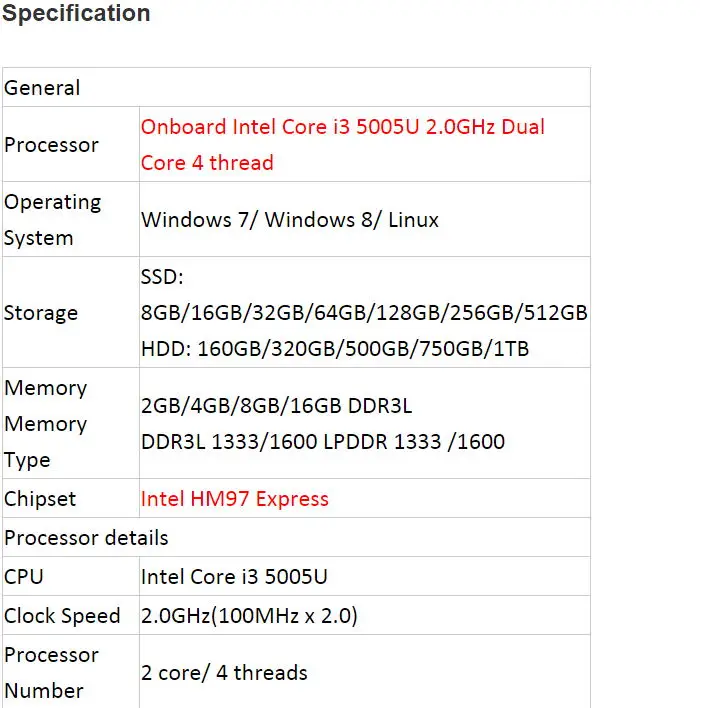Click the 2 core/ 4 threads value
This screenshot has width=708, height=708.
click(224, 673)
